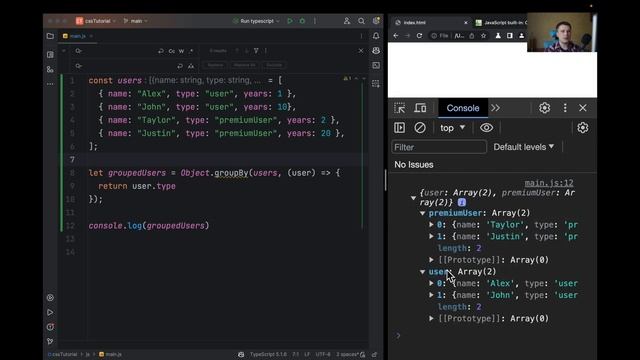Image resolution: width=640 pixels, height=360 pixels.
Task: Expand Taylor object entry in console
Action: [x=431, y=224]
